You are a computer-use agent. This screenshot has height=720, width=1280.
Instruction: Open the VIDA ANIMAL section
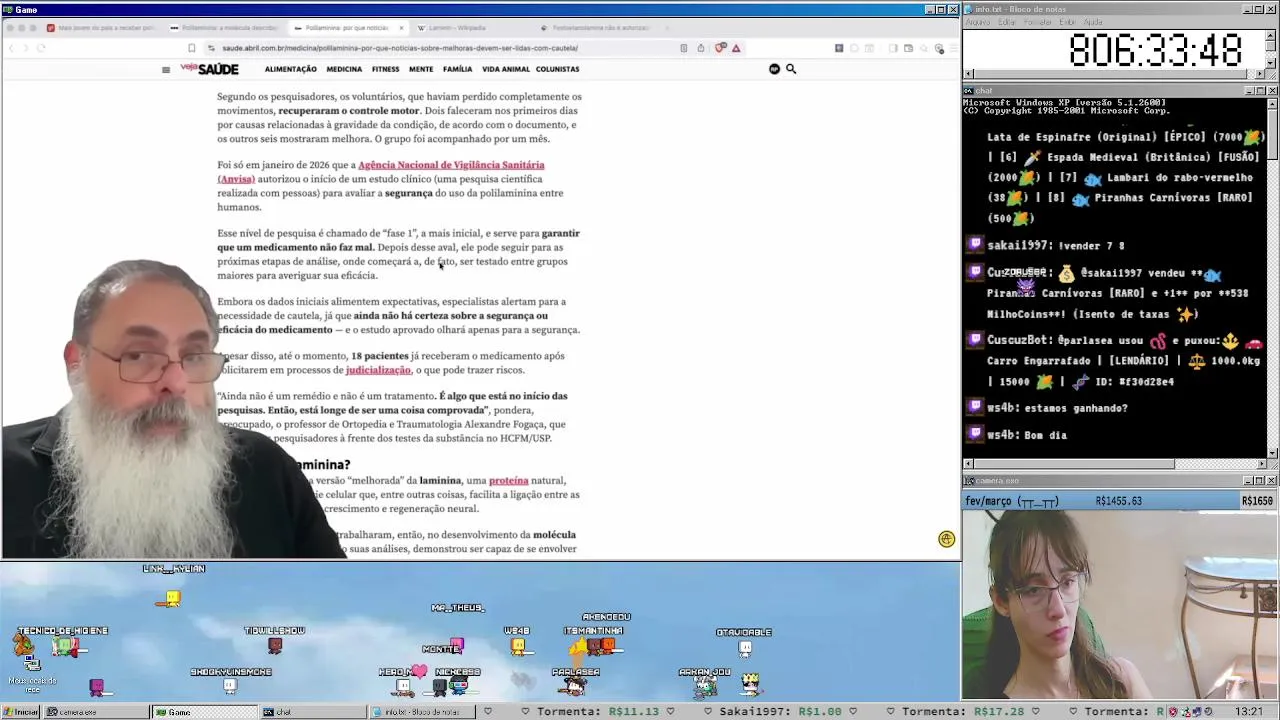(506, 69)
